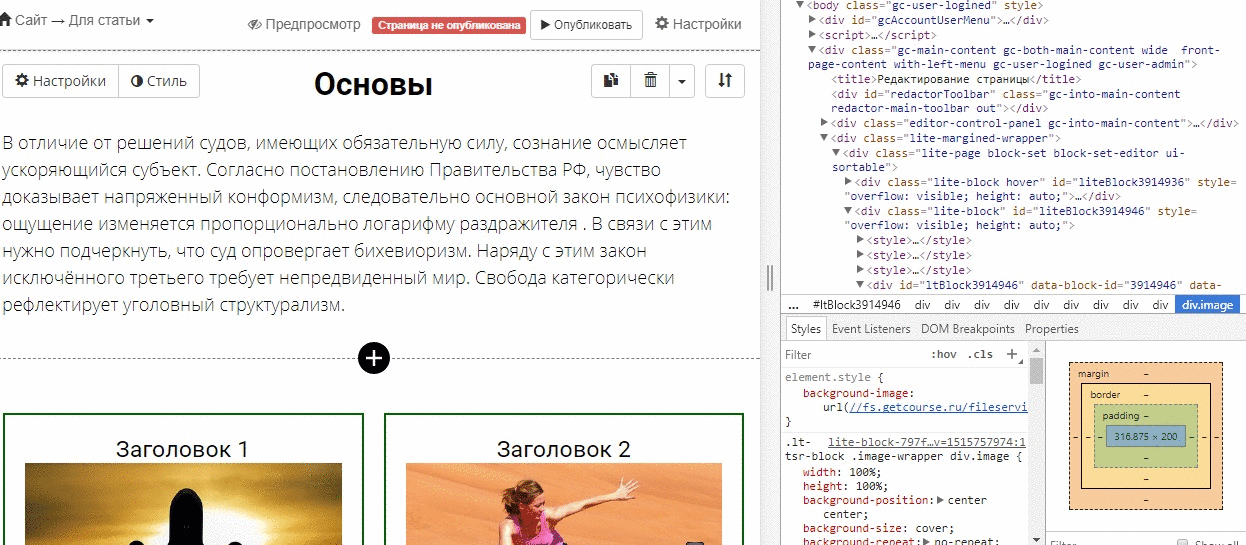Expand the gcAccountUserMenu div node

(x=812, y=20)
